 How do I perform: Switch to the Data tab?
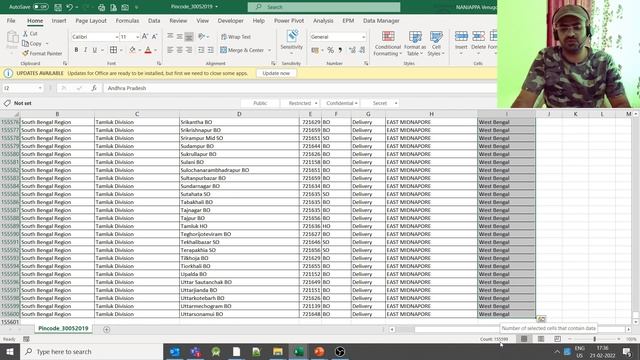[154, 20]
